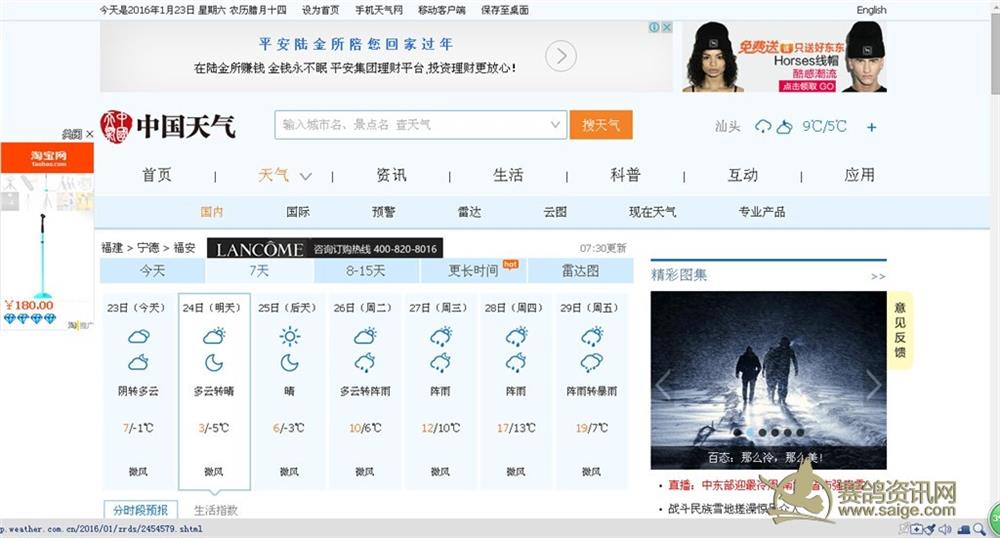Screen dimensions: 1000x538
Task: Click the plus icon to add a city
Action: pos(871,127)
